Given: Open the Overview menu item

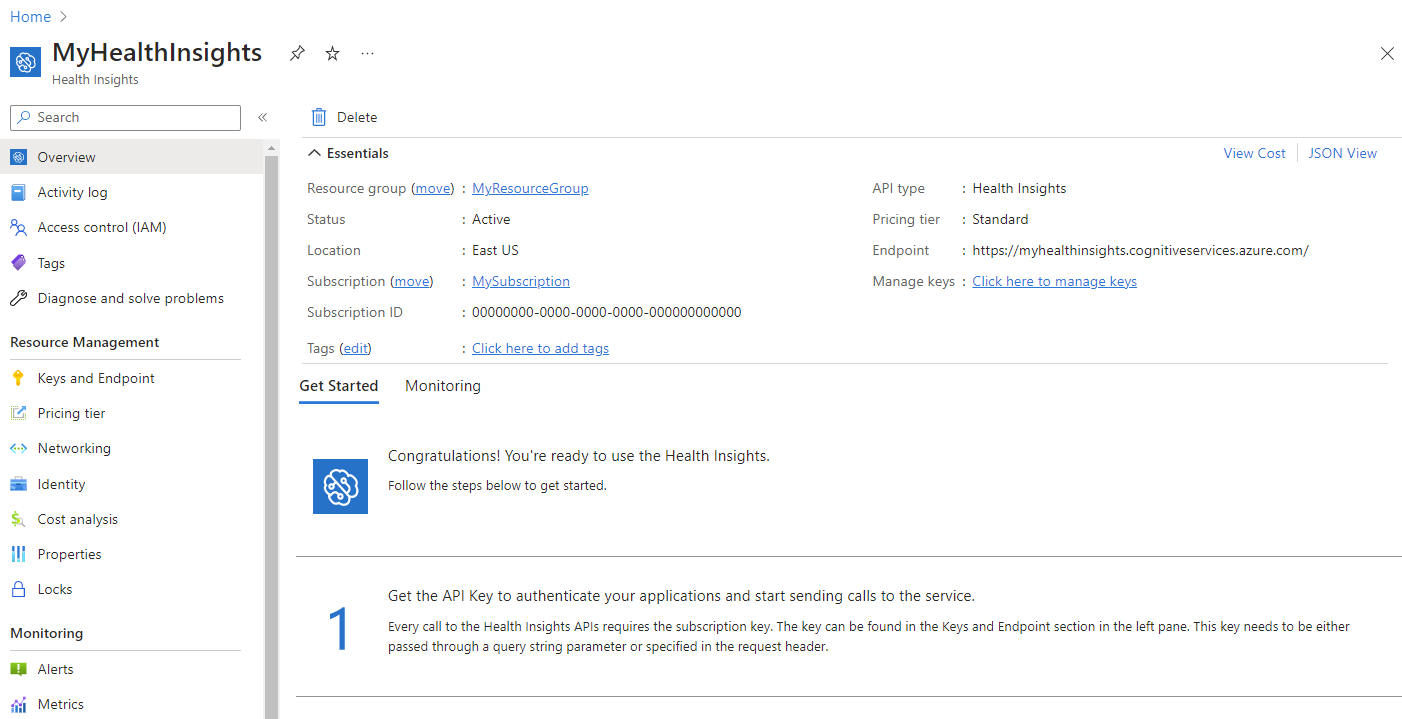Looking at the screenshot, I should 132,157.
